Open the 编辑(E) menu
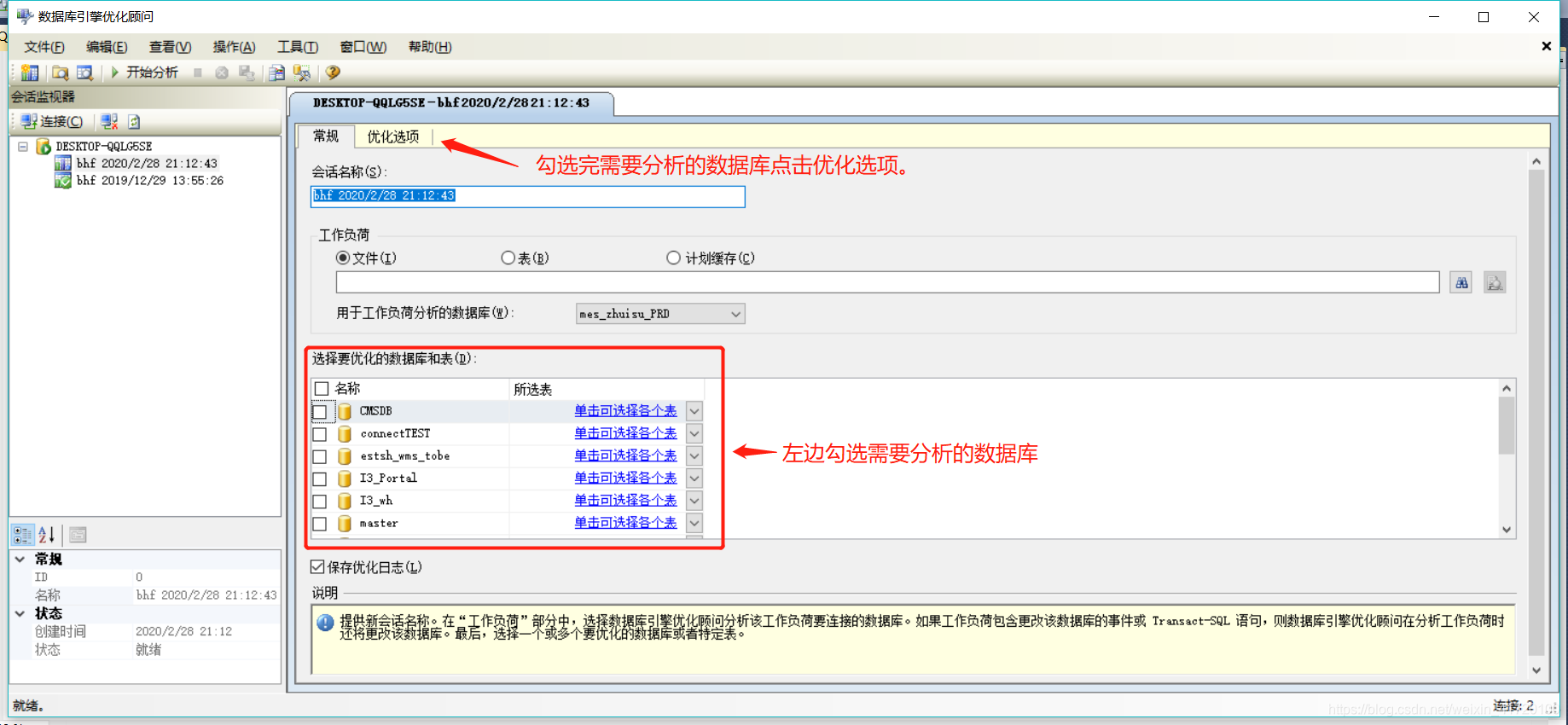Screen dimensions: 1568x725 [107, 47]
